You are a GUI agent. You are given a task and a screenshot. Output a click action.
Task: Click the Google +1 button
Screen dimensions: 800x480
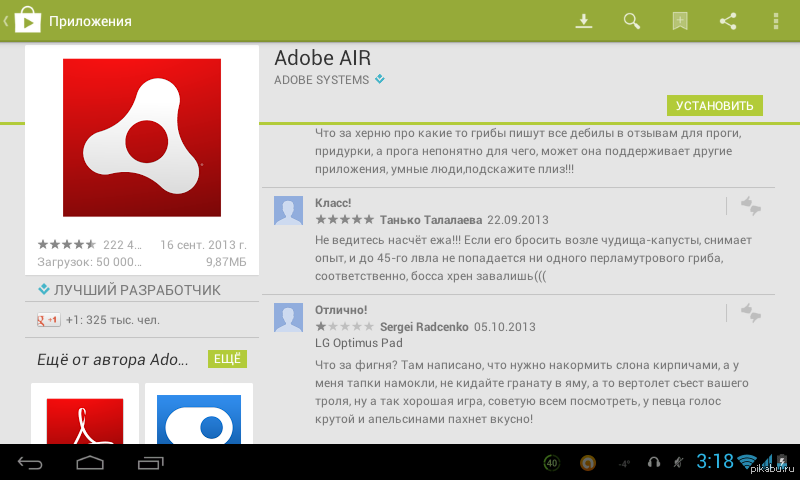pos(49,320)
